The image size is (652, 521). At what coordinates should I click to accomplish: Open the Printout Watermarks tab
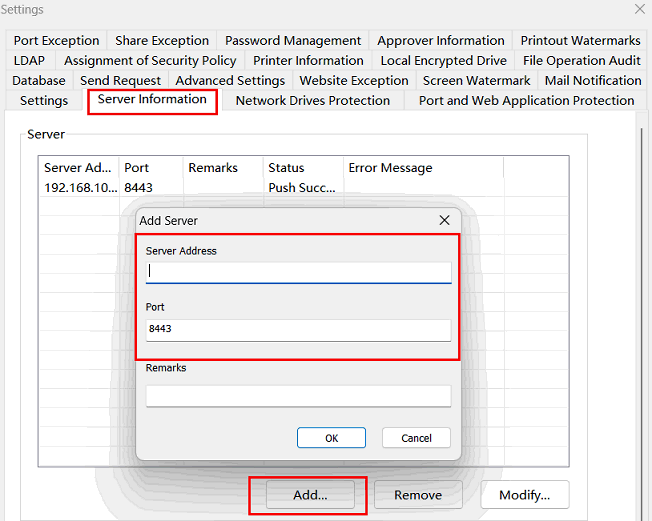tap(580, 41)
